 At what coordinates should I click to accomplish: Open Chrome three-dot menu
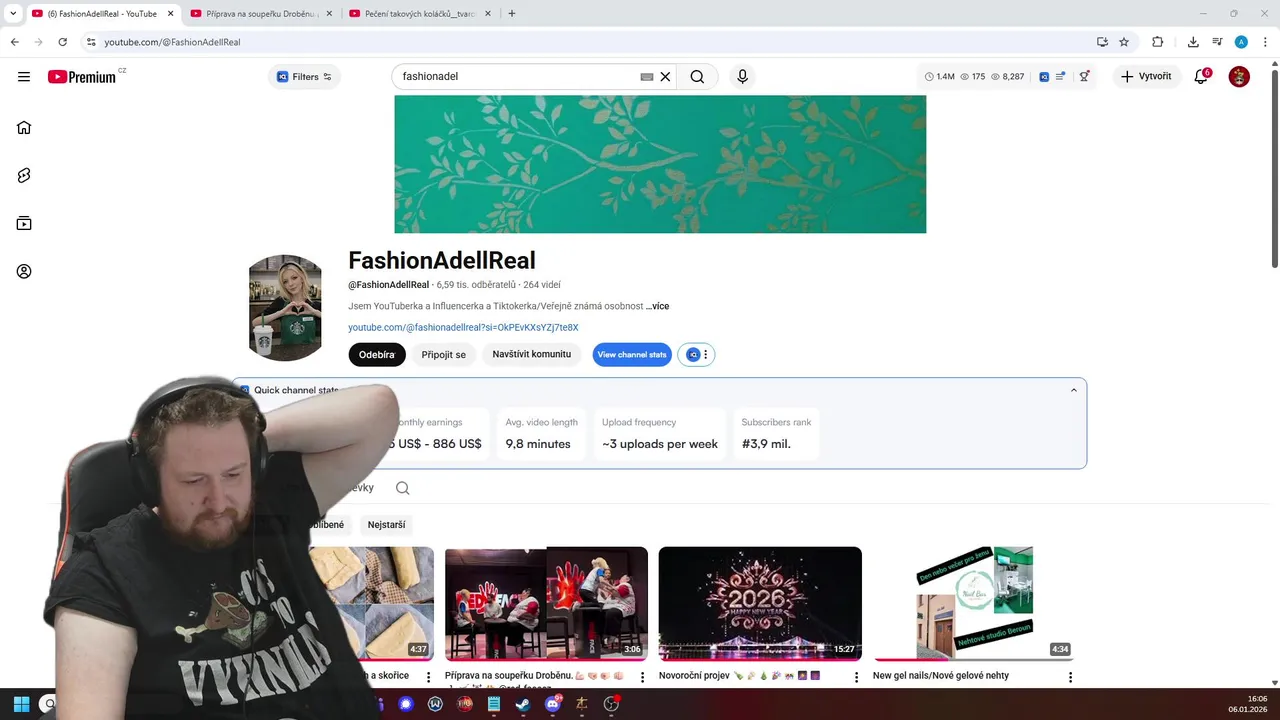coord(1265,42)
